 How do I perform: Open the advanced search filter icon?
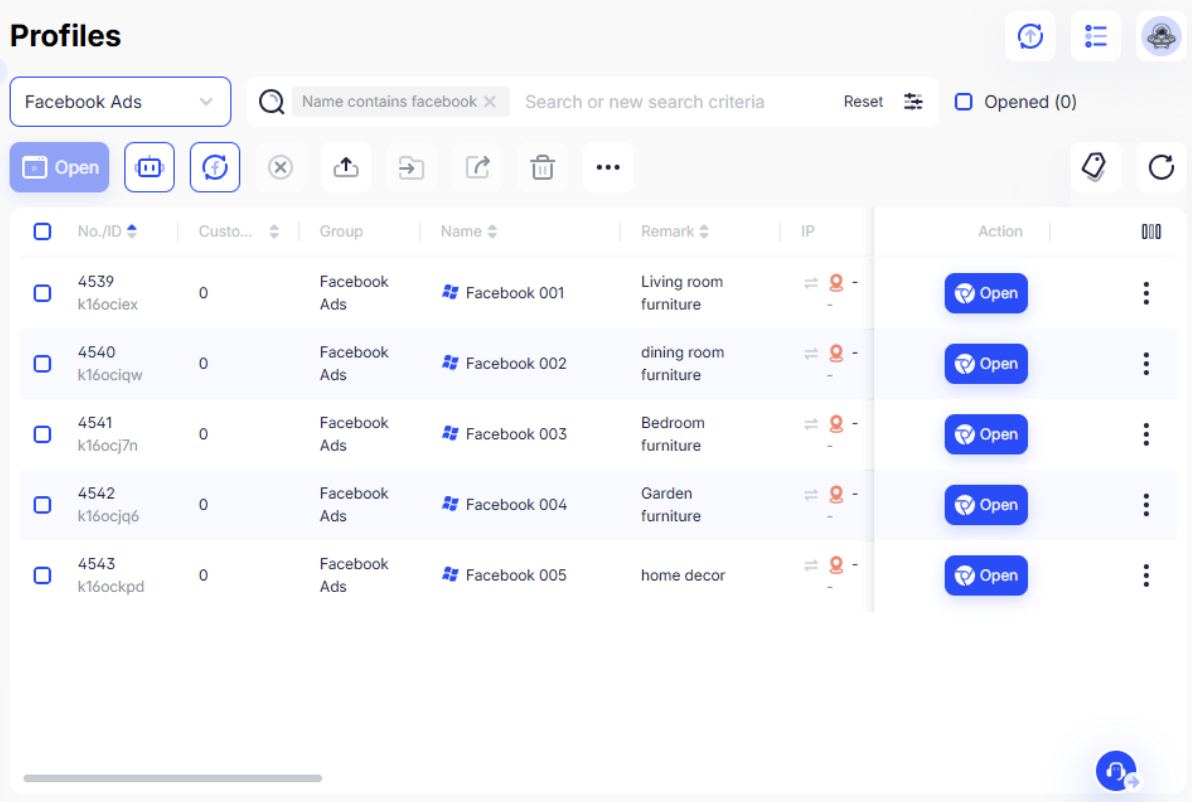coord(913,102)
